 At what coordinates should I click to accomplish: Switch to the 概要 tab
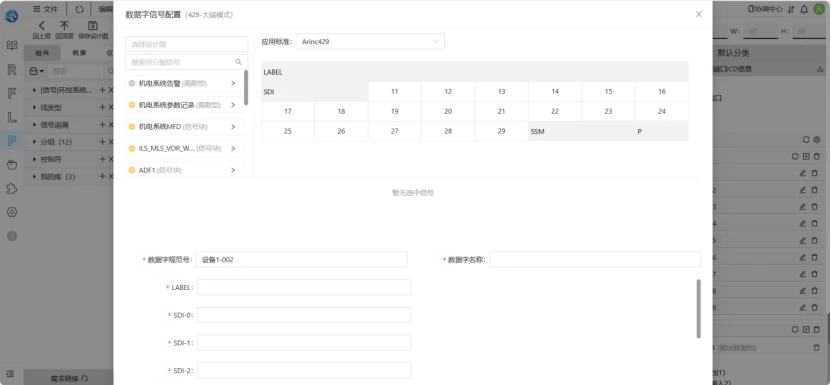coord(79,53)
